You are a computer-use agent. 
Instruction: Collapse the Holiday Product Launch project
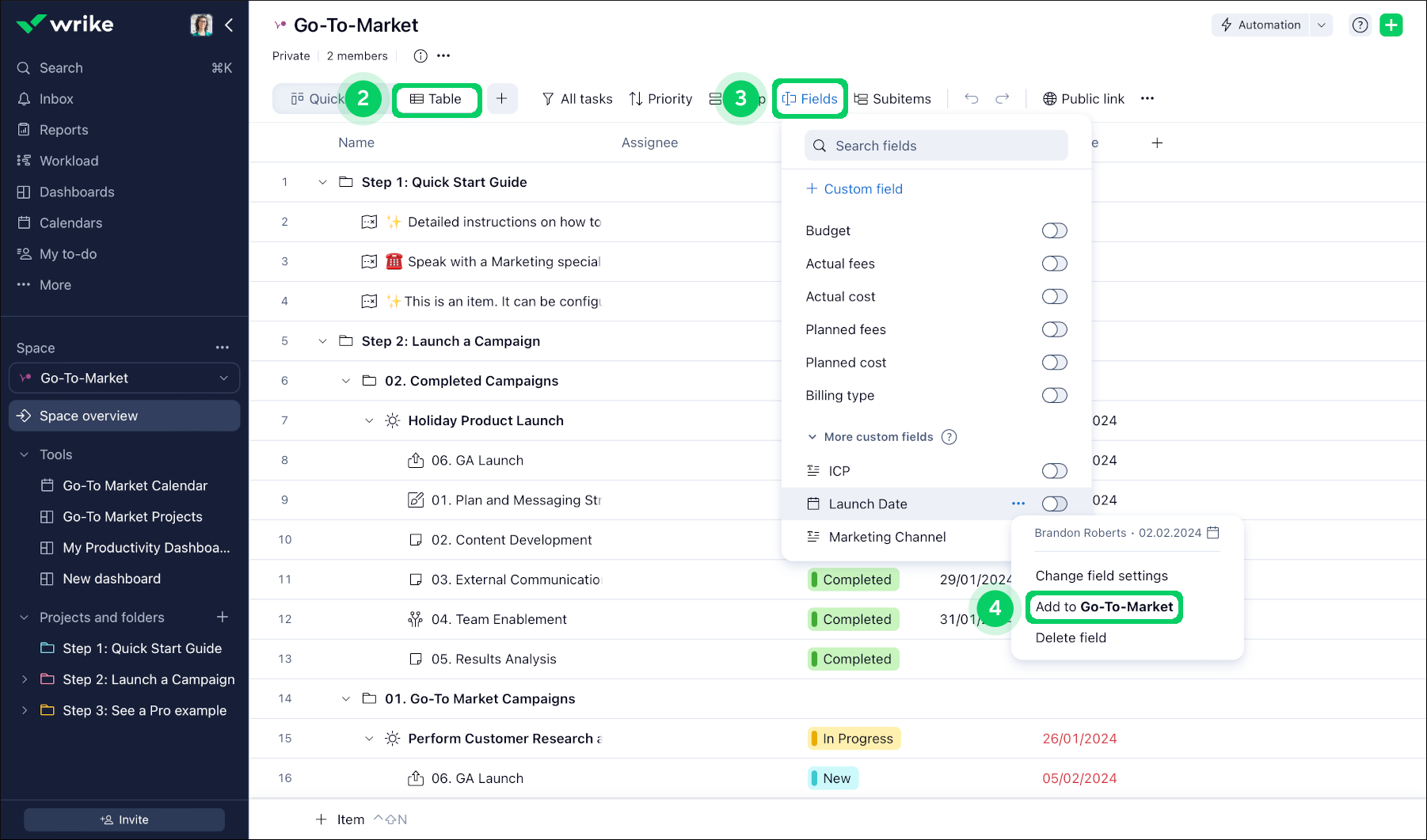pos(369,420)
